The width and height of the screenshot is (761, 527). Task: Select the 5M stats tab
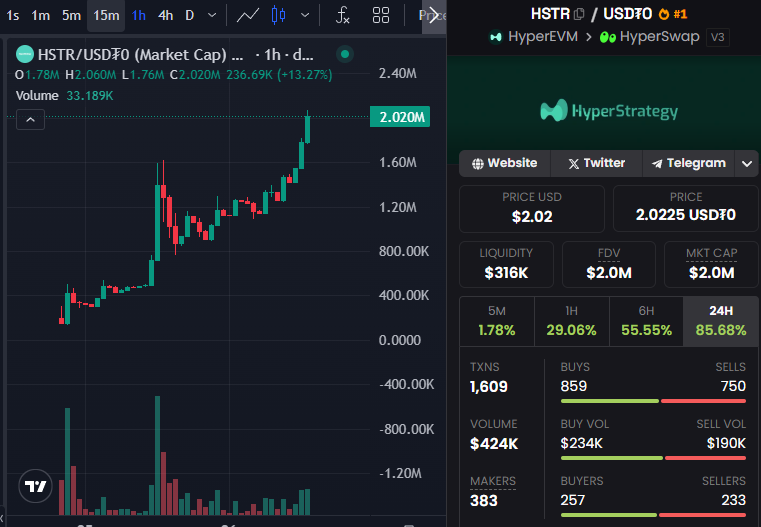click(496, 321)
